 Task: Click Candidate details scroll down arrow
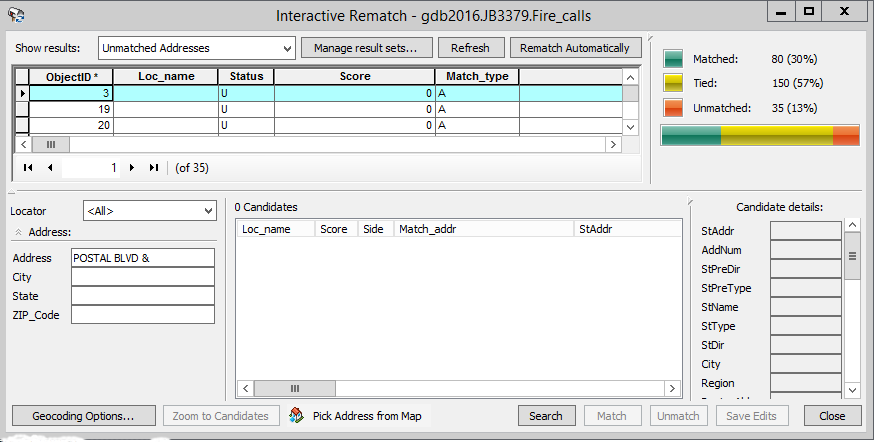[x=852, y=390]
